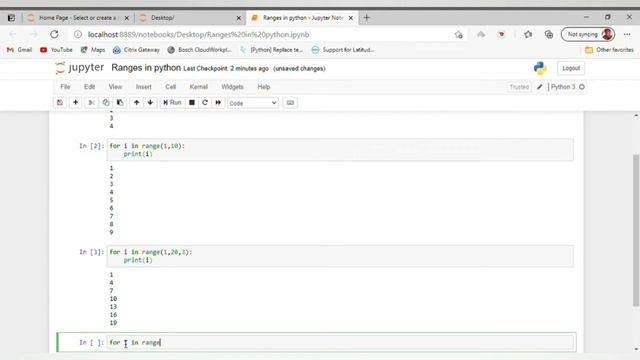640x360 pixels.
Task: Open cell type Code dropdown
Action: point(253,103)
